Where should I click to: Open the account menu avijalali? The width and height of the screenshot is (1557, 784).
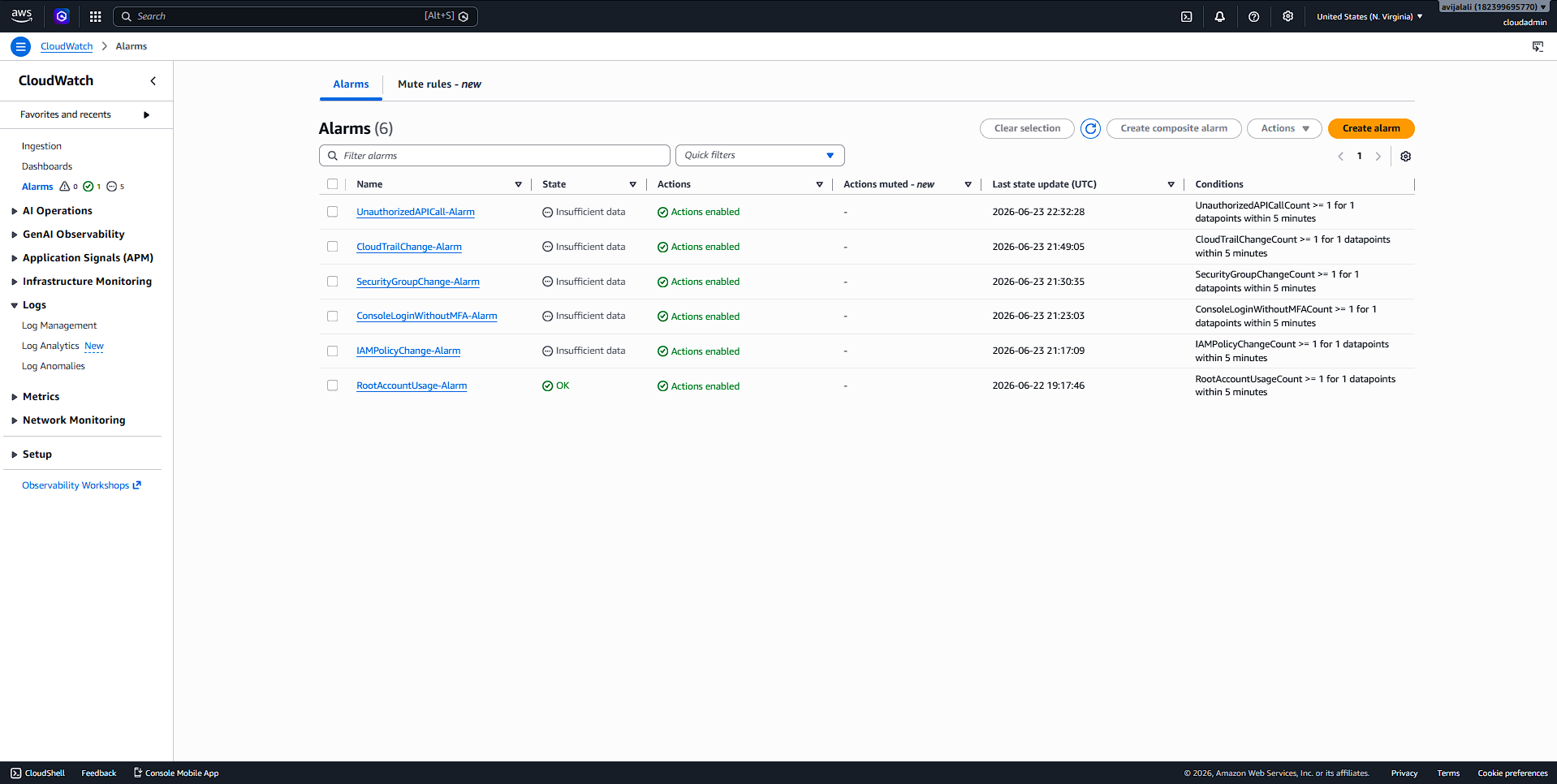[1493, 6]
